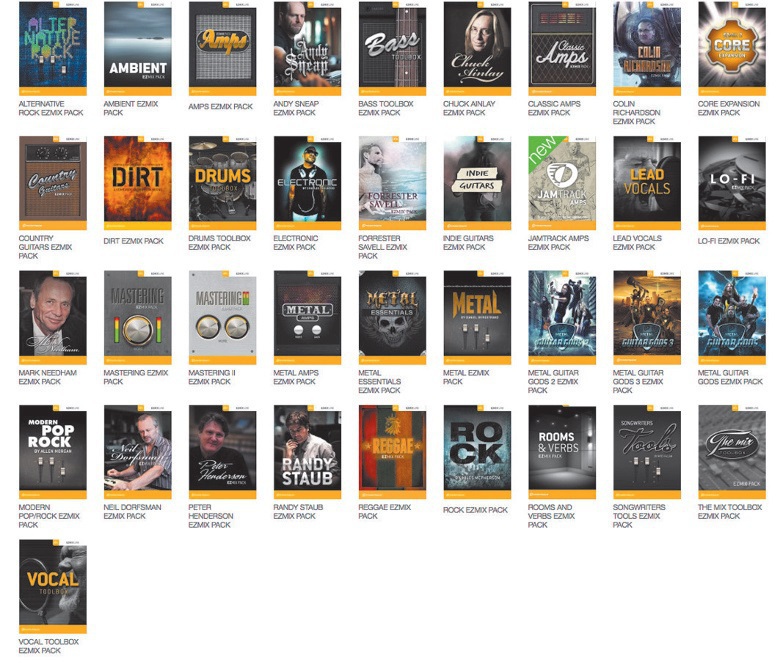Viewport: 783px width, 664px height.
Task: Open the Peter Henderson pack cover
Action: pyautogui.click(x=222, y=452)
